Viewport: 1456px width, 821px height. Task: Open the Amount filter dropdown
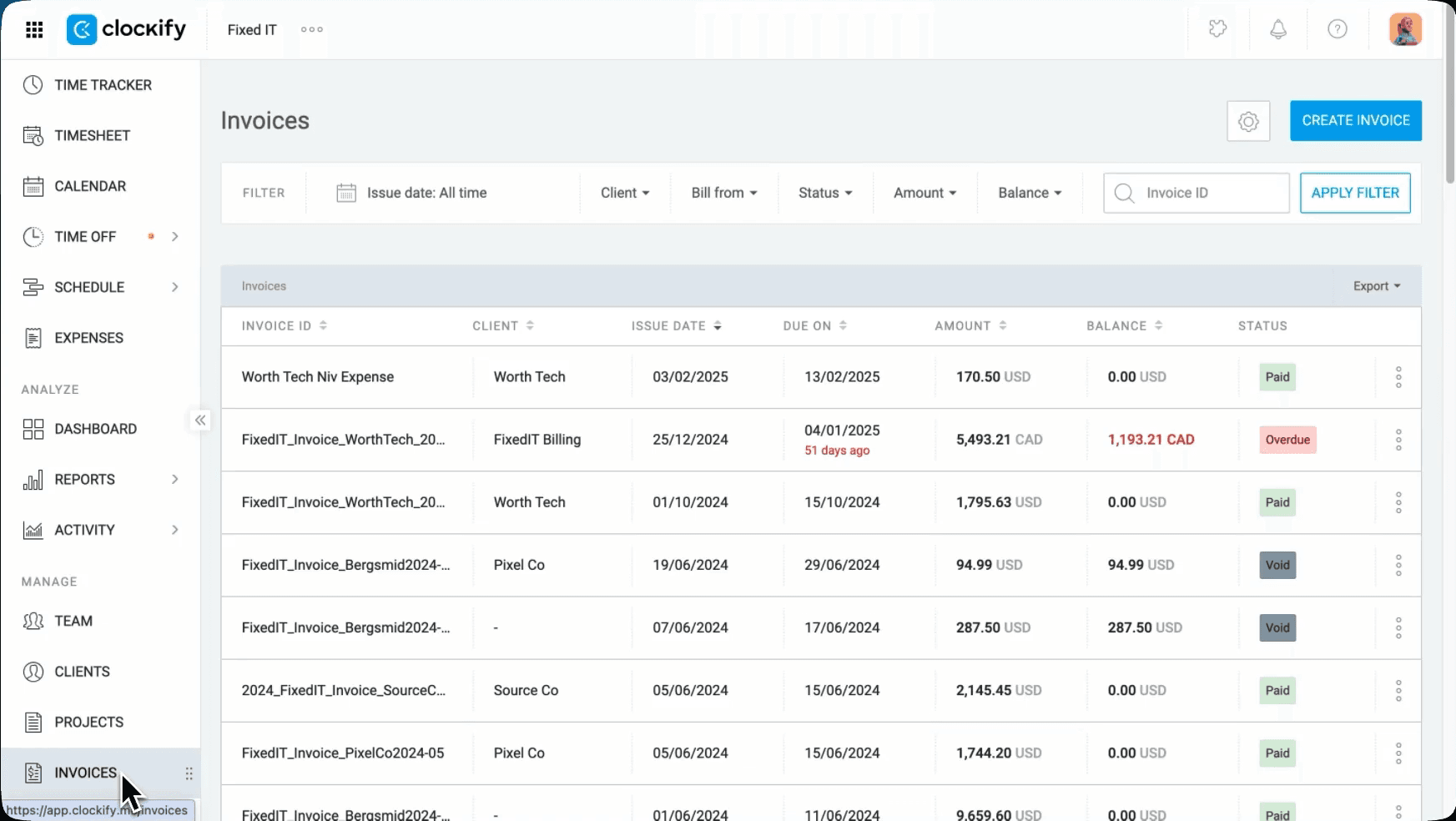point(924,193)
